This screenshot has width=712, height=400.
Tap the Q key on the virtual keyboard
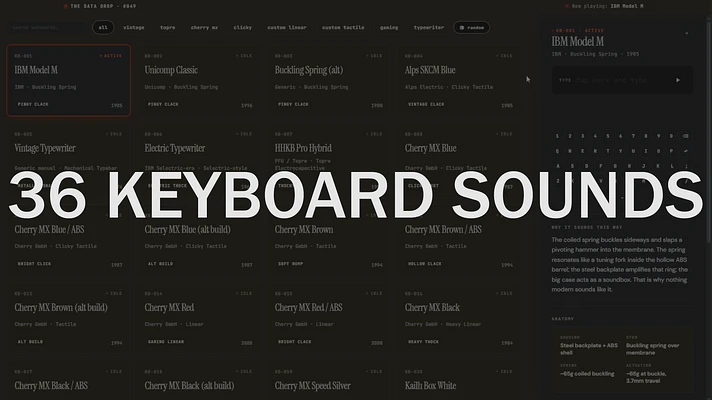coord(557,151)
